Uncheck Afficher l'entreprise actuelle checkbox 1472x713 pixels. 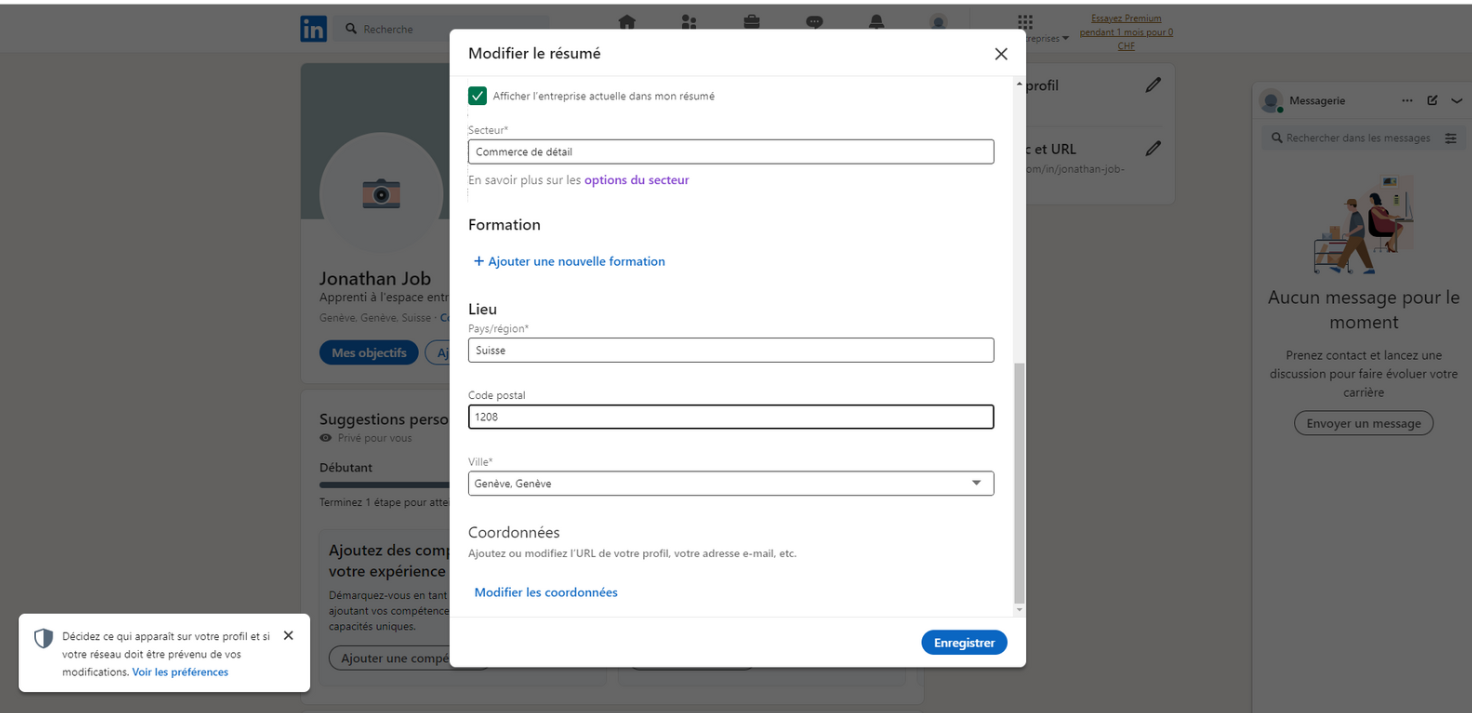tap(478, 96)
